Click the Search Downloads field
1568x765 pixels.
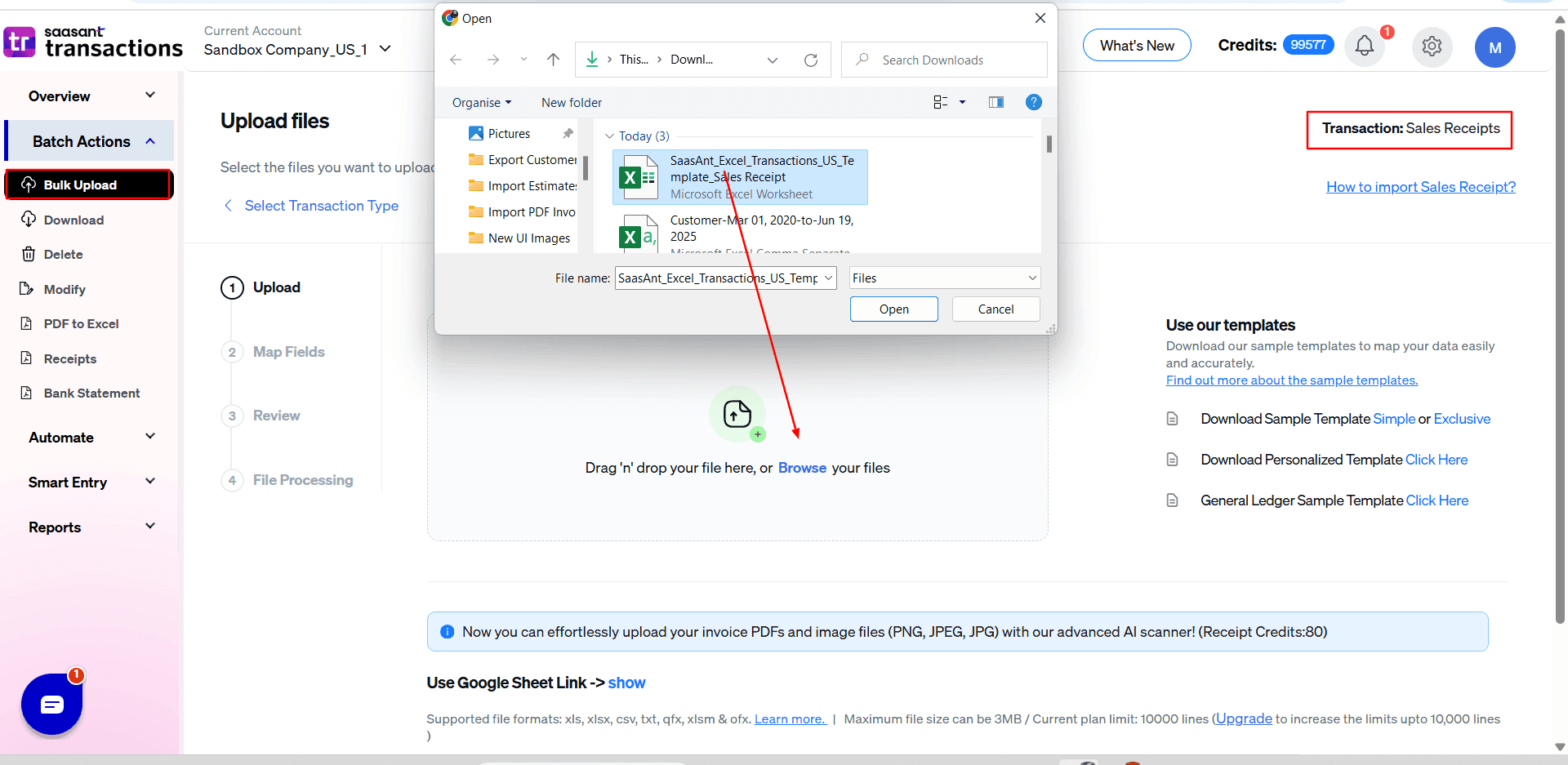click(x=945, y=60)
